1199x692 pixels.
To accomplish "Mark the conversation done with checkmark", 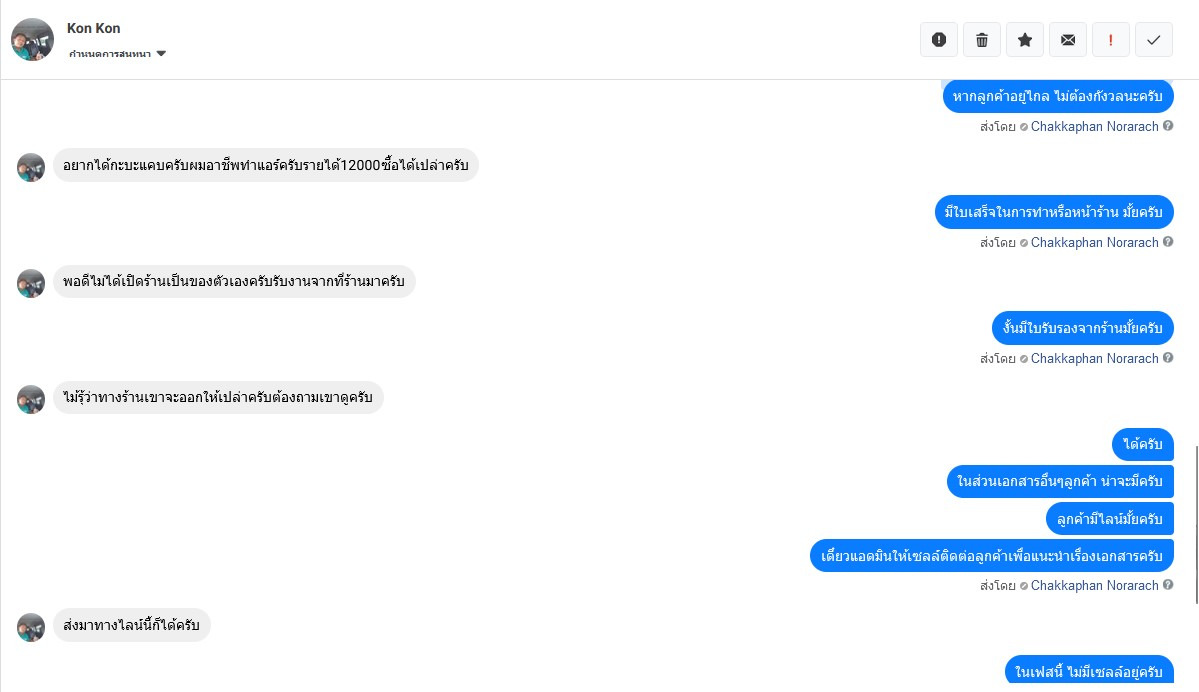I will (x=1154, y=40).
